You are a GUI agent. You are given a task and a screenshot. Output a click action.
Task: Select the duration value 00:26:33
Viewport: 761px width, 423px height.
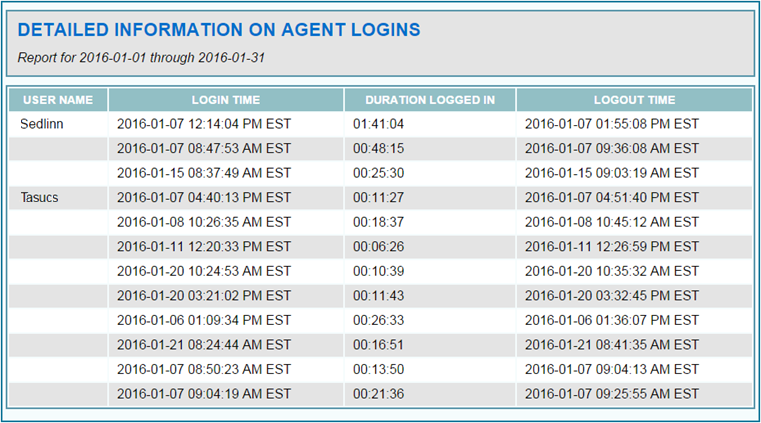pos(378,321)
